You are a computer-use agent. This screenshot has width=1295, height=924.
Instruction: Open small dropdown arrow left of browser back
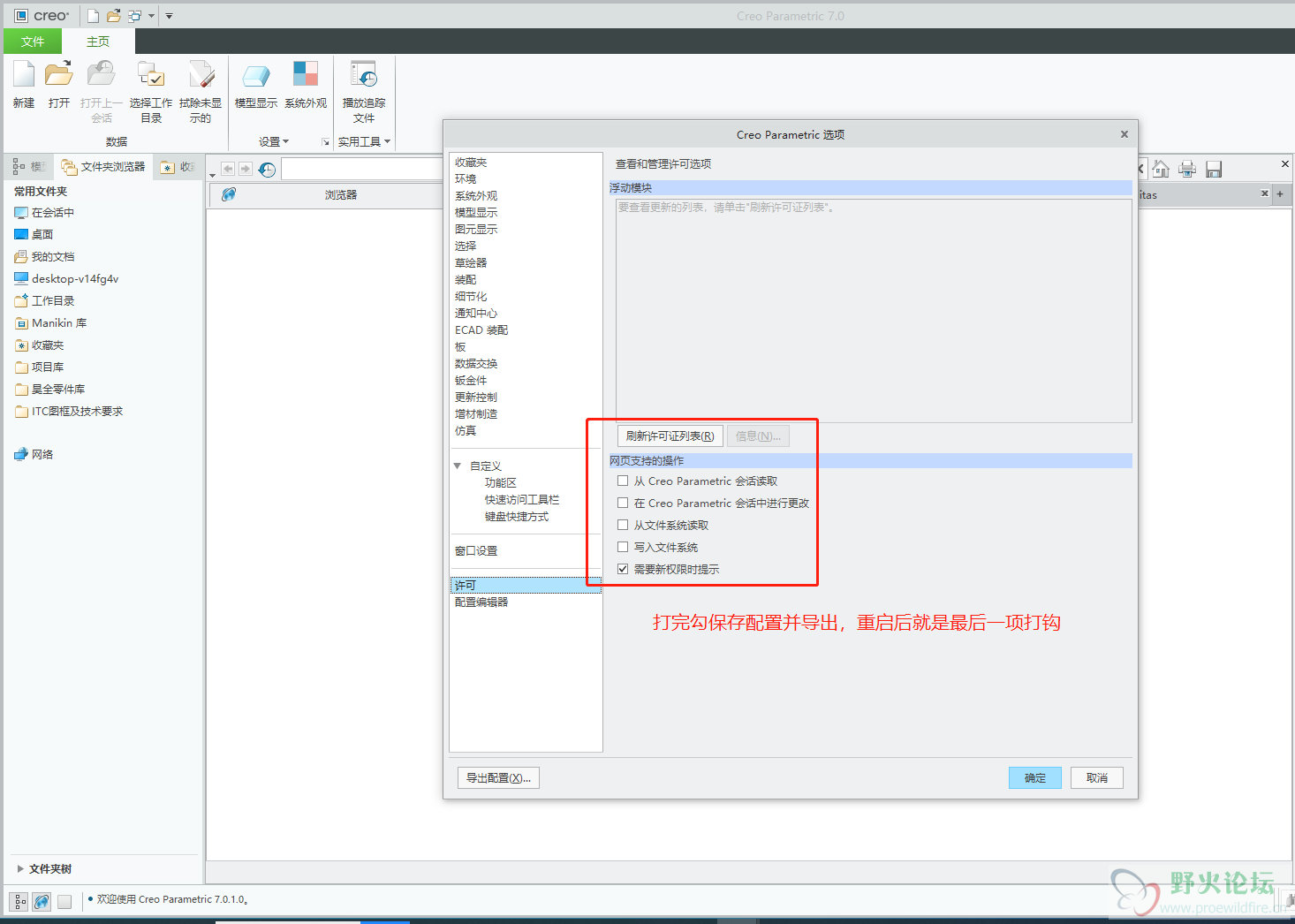[x=212, y=175]
